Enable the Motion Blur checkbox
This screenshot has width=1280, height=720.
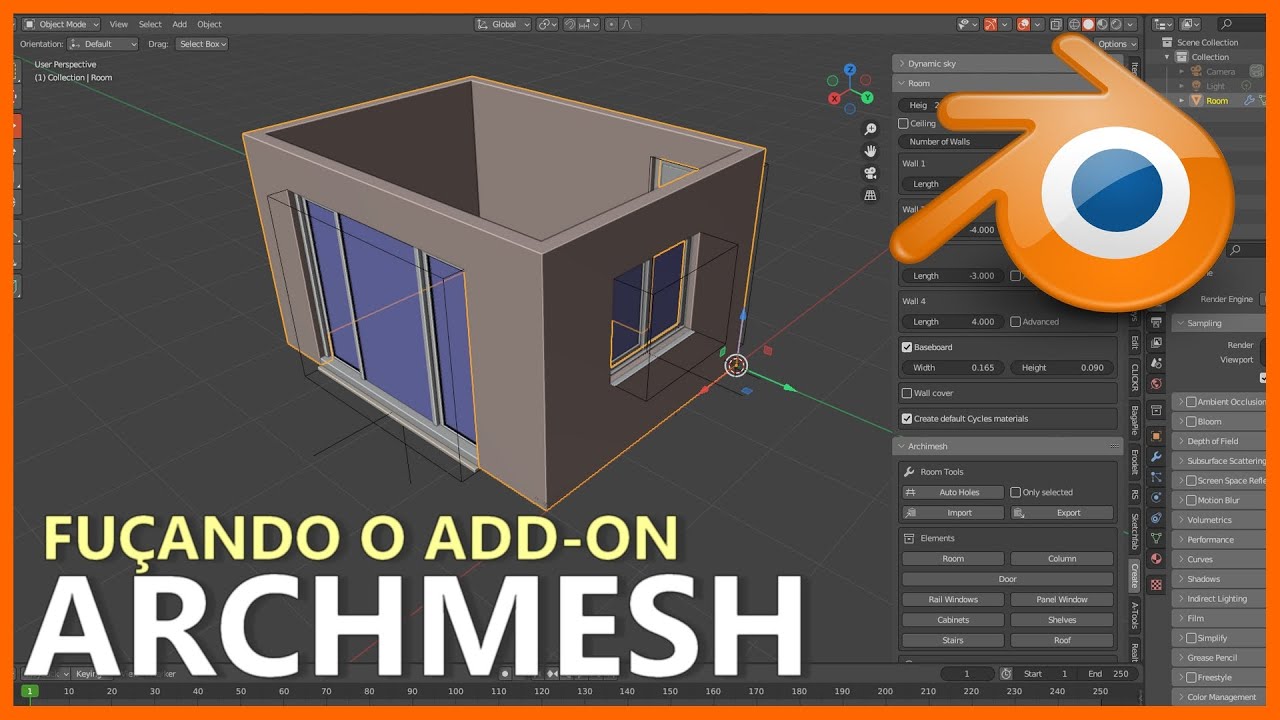pyautogui.click(x=1191, y=500)
